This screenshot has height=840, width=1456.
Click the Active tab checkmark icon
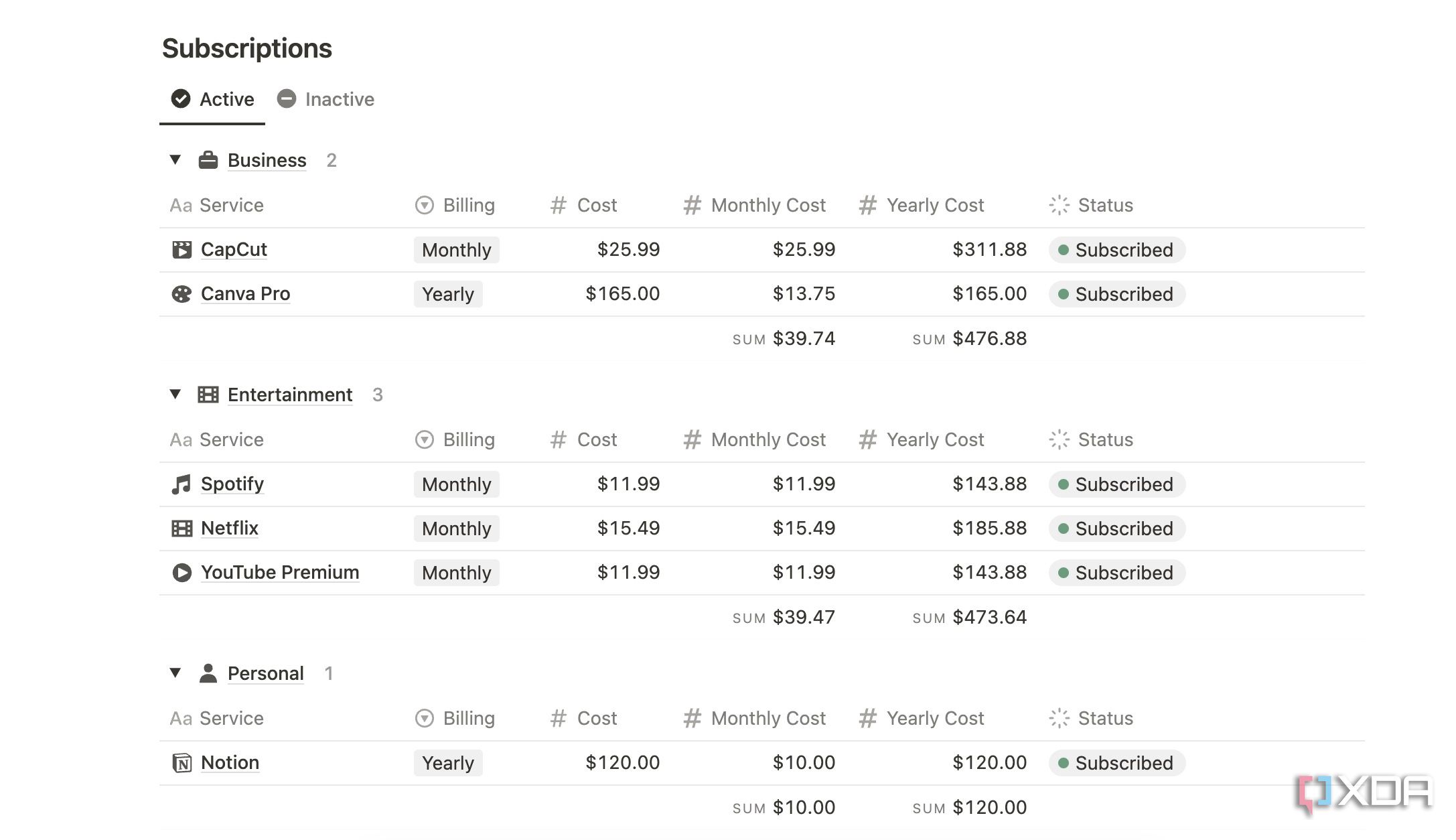click(181, 98)
